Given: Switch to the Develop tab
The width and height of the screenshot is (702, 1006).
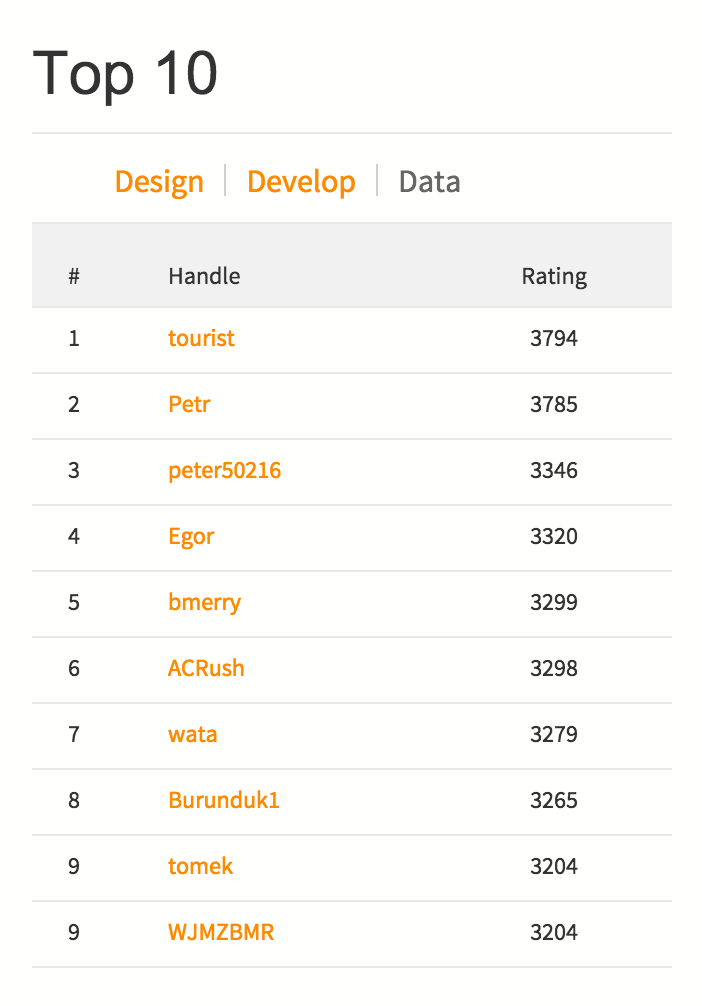Looking at the screenshot, I should (301, 182).
